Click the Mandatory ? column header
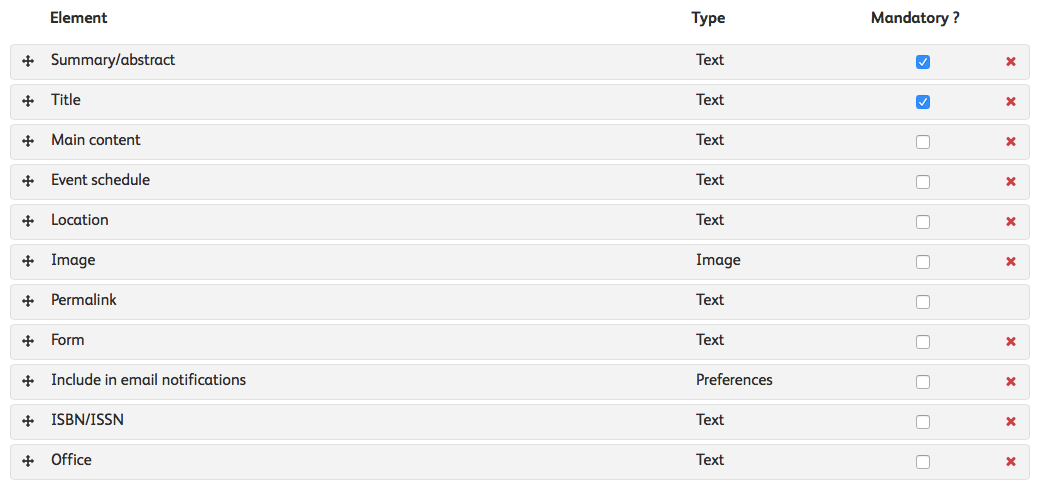This screenshot has height=492, width=1039. [x=915, y=18]
